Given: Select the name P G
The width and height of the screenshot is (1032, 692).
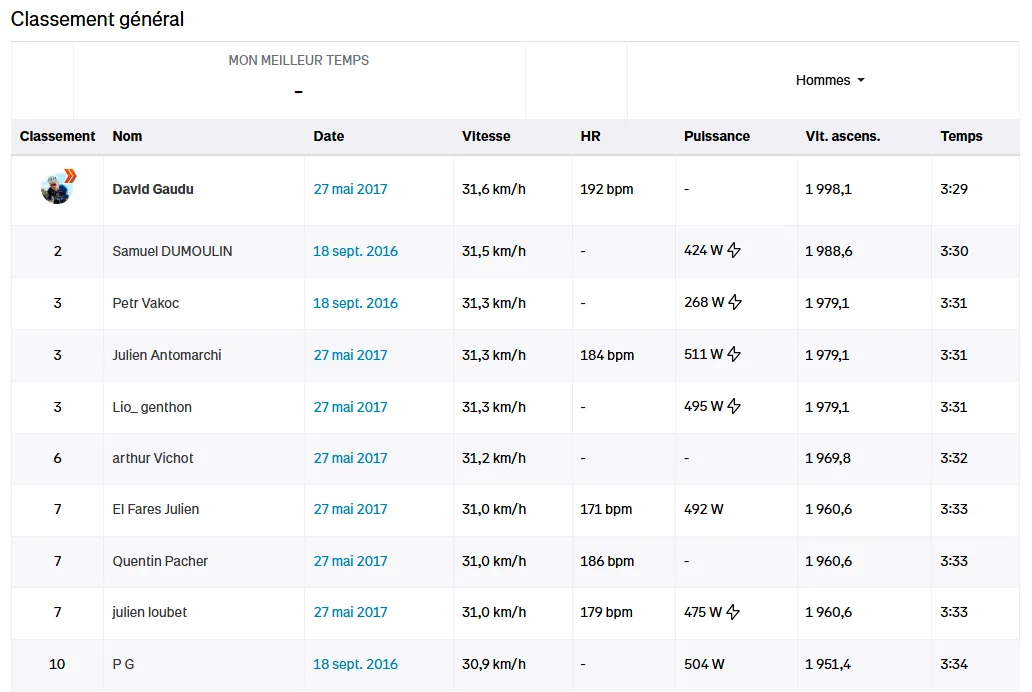Looking at the screenshot, I should pyautogui.click(x=123, y=664).
